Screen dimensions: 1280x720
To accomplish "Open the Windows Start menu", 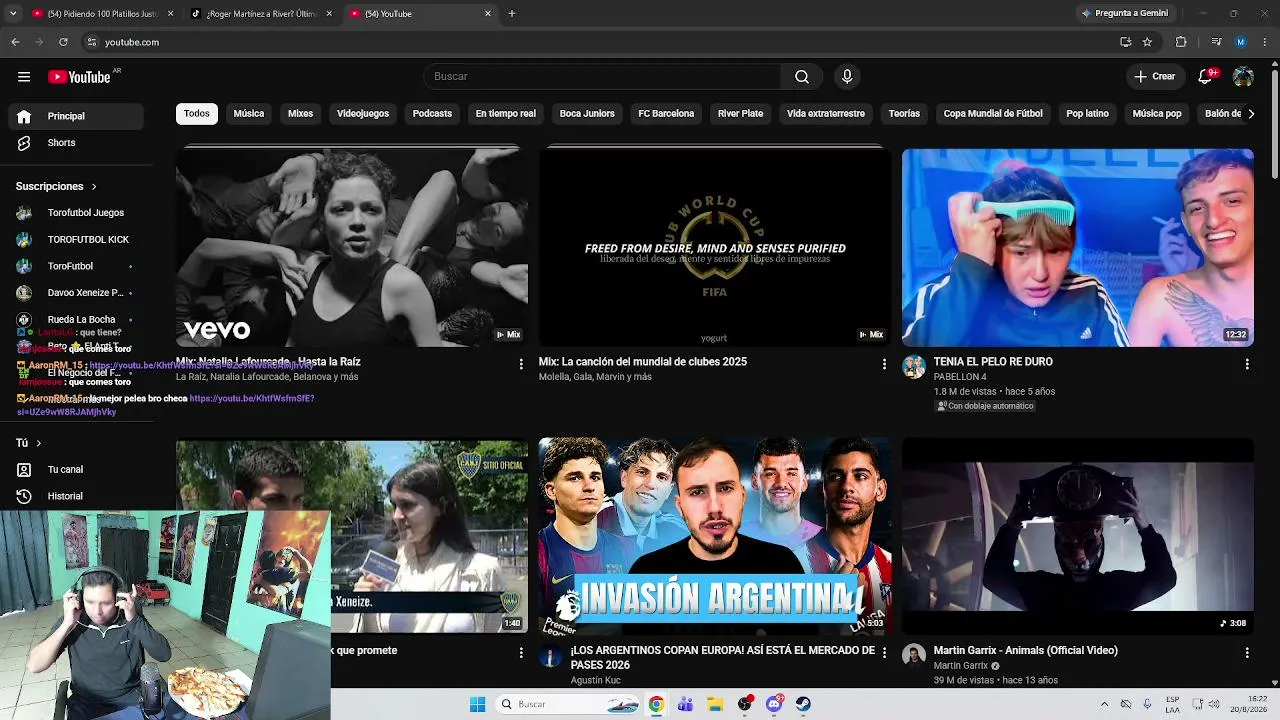I will click(x=477, y=704).
